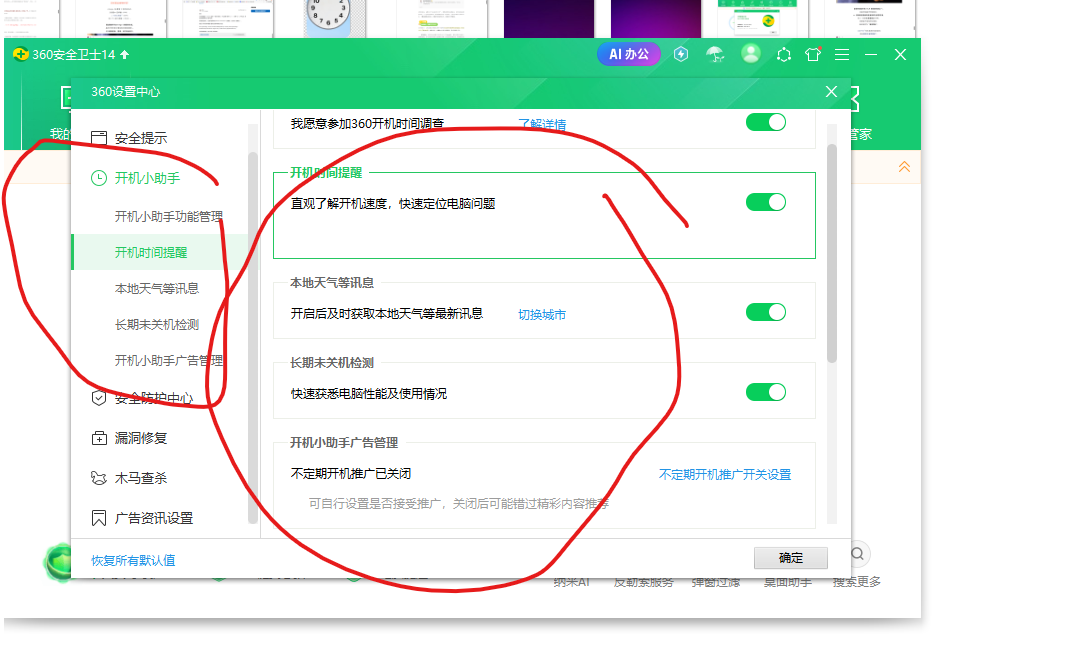The height and width of the screenshot is (656, 1078).
Task: Open the plugin puzzle icon in the title bar
Action: (784, 54)
